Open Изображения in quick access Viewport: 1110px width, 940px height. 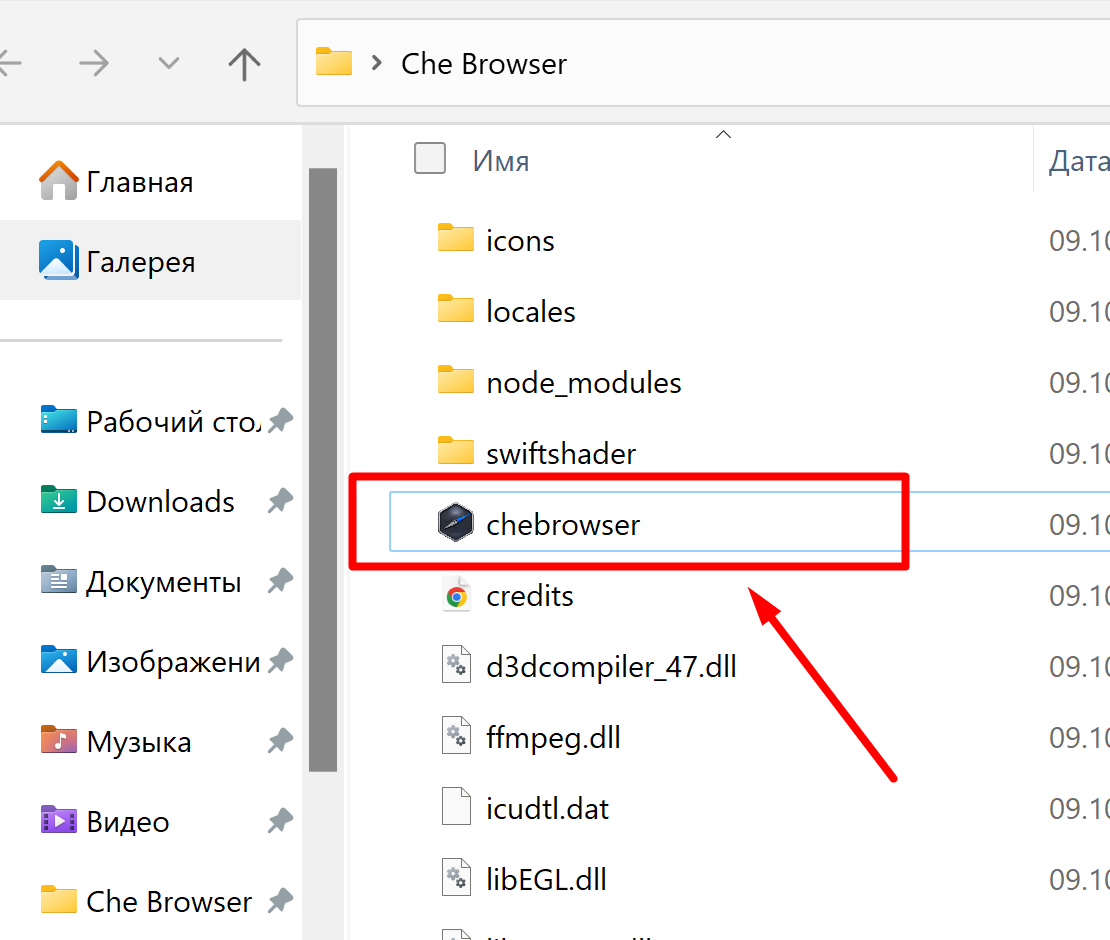tap(173, 662)
